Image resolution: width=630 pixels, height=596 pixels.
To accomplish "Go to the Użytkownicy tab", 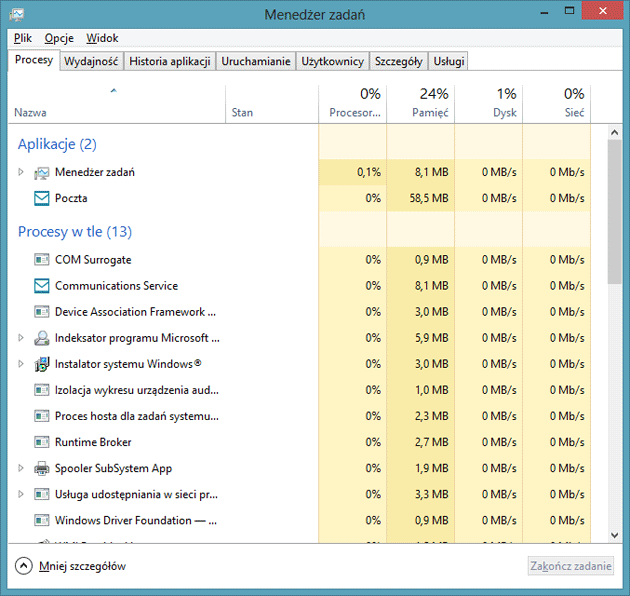I will tap(333, 61).
